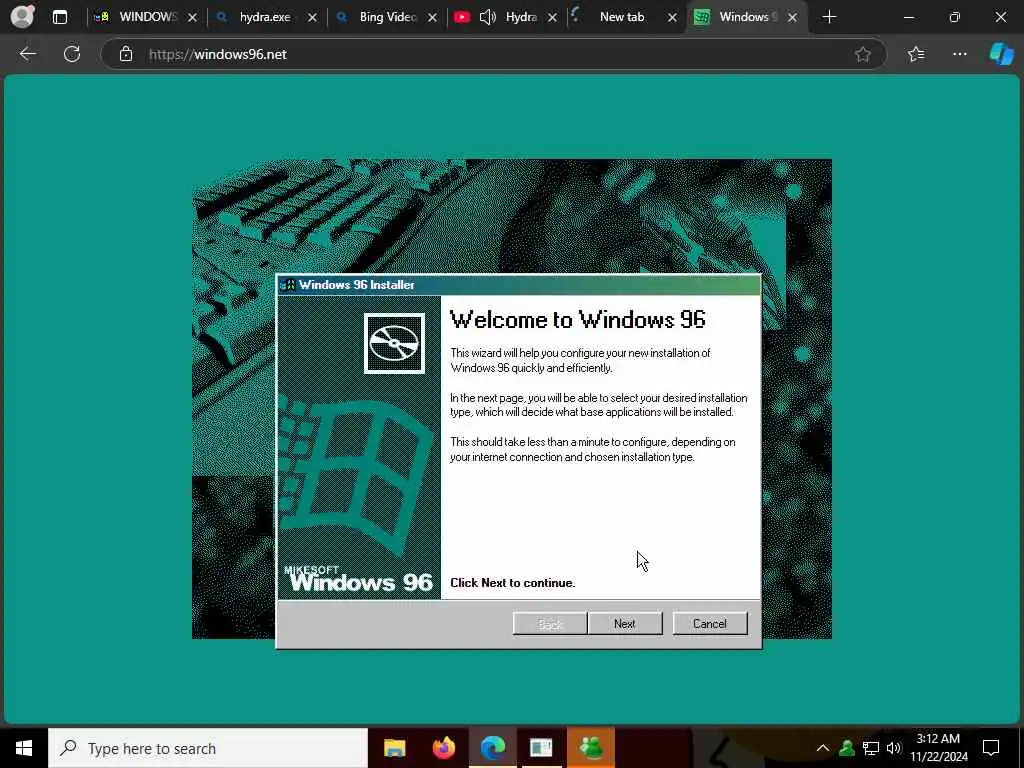Open network settings tray icon
Screen dimensions: 1024x768
click(x=871, y=748)
